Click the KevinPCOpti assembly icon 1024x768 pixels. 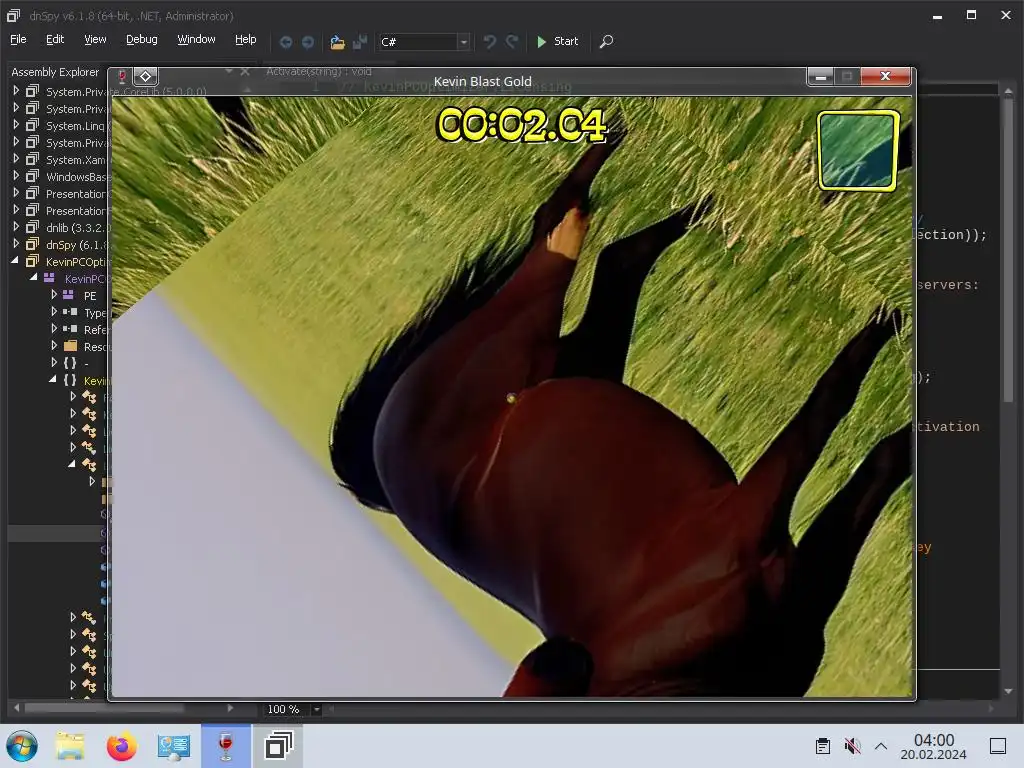click(32, 261)
